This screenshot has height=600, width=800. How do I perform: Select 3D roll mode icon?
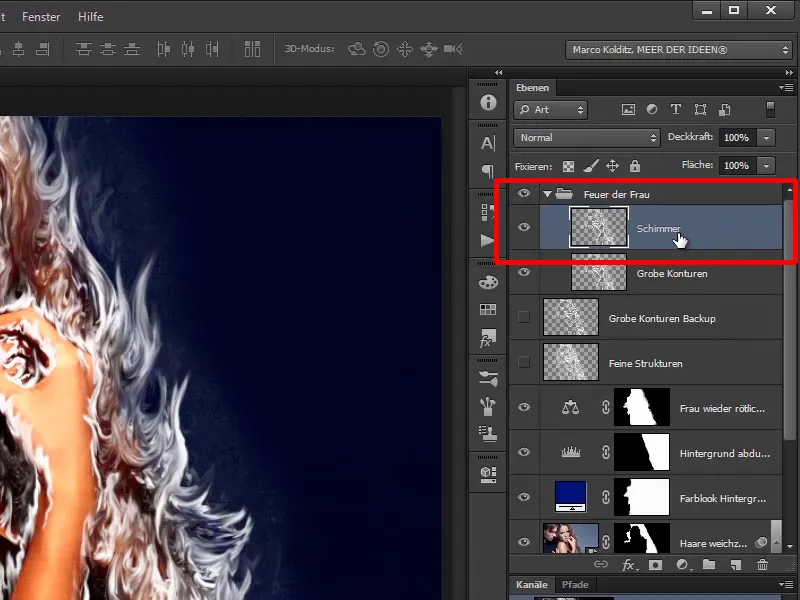[x=381, y=49]
